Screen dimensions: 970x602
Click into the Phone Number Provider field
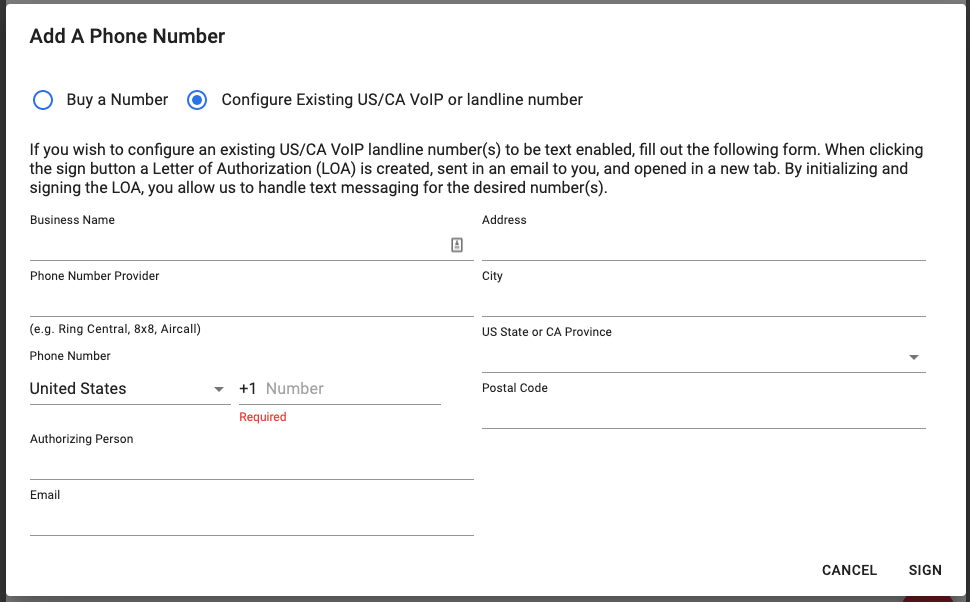[x=252, y=301]
